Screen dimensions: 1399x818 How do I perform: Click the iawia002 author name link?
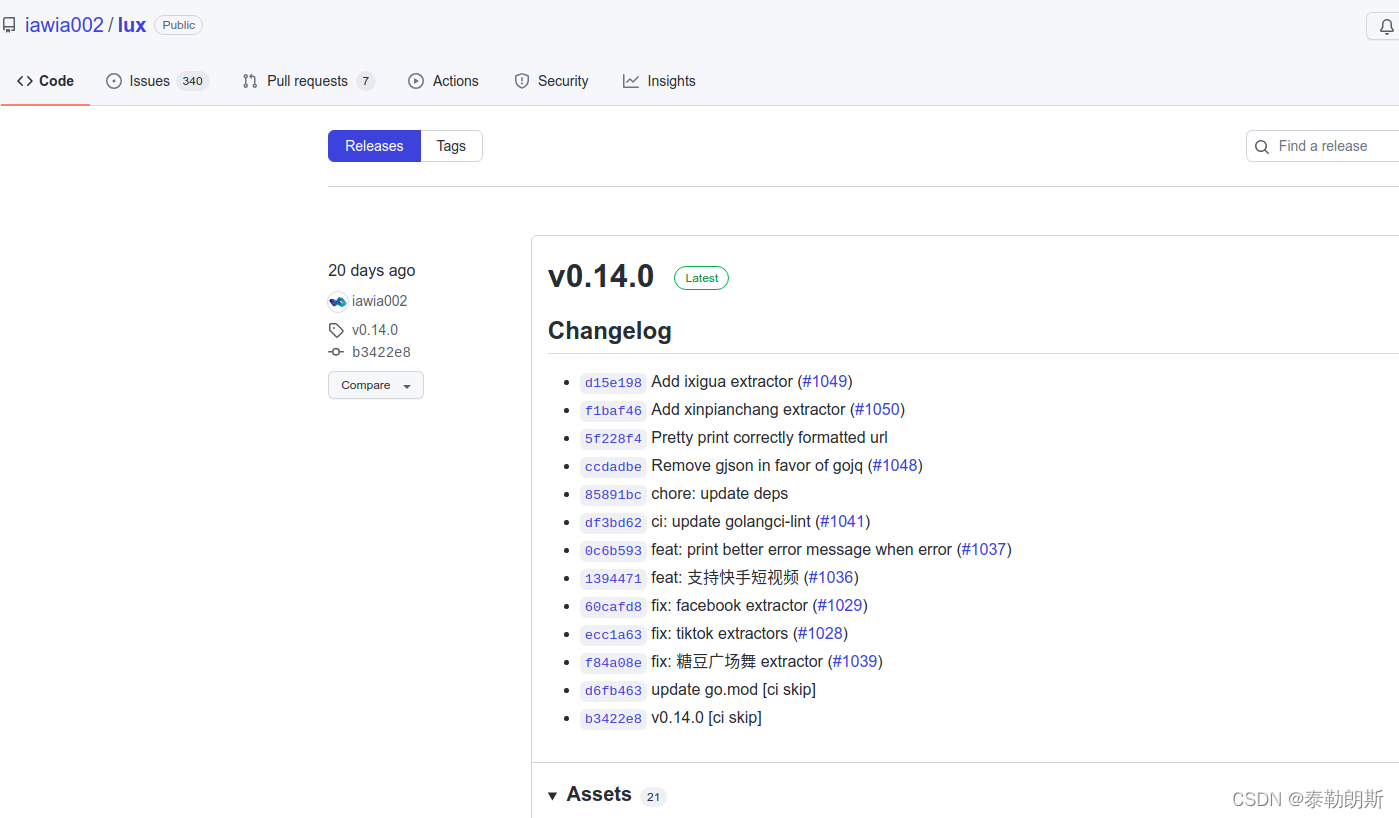pos(380,301)
